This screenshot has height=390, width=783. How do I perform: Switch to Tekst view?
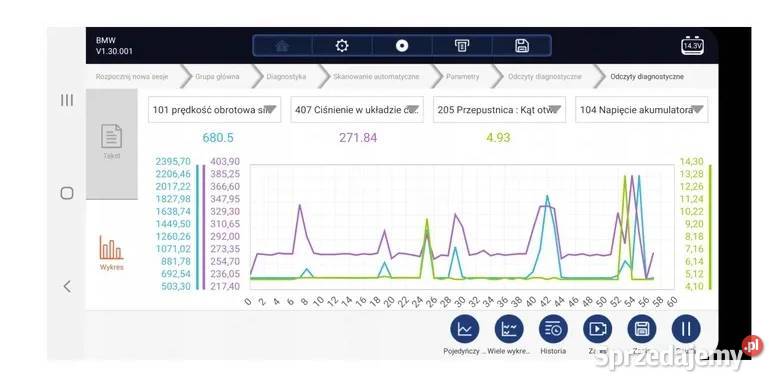pos(111,144)
